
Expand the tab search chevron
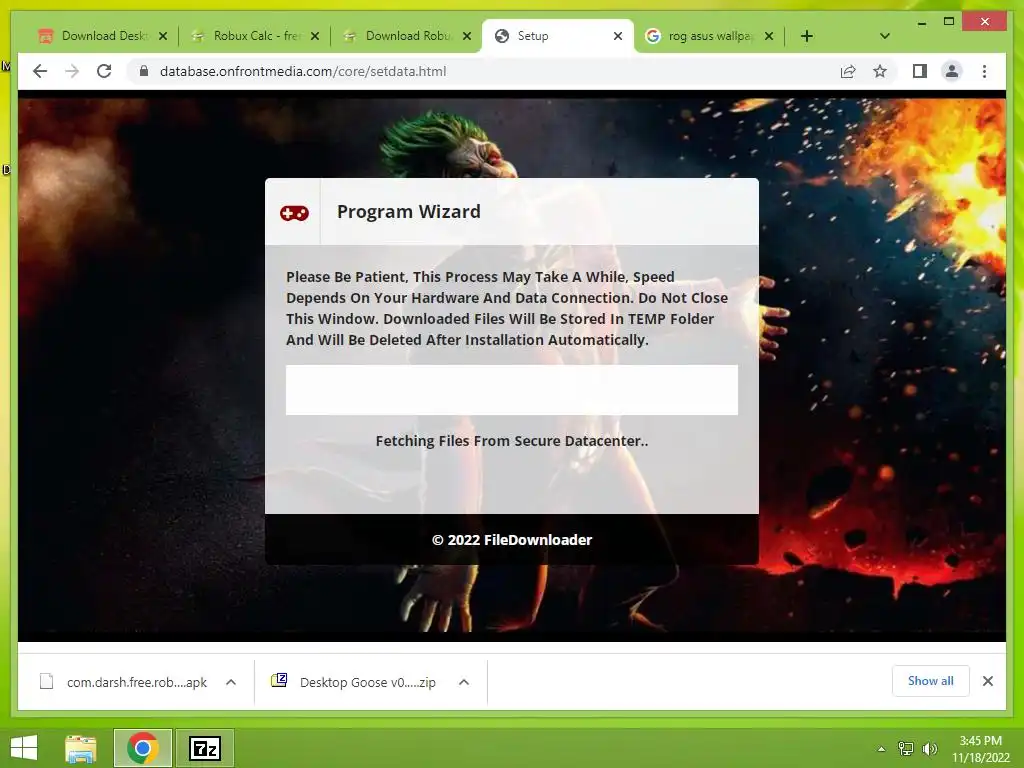(x=884, y=36)
